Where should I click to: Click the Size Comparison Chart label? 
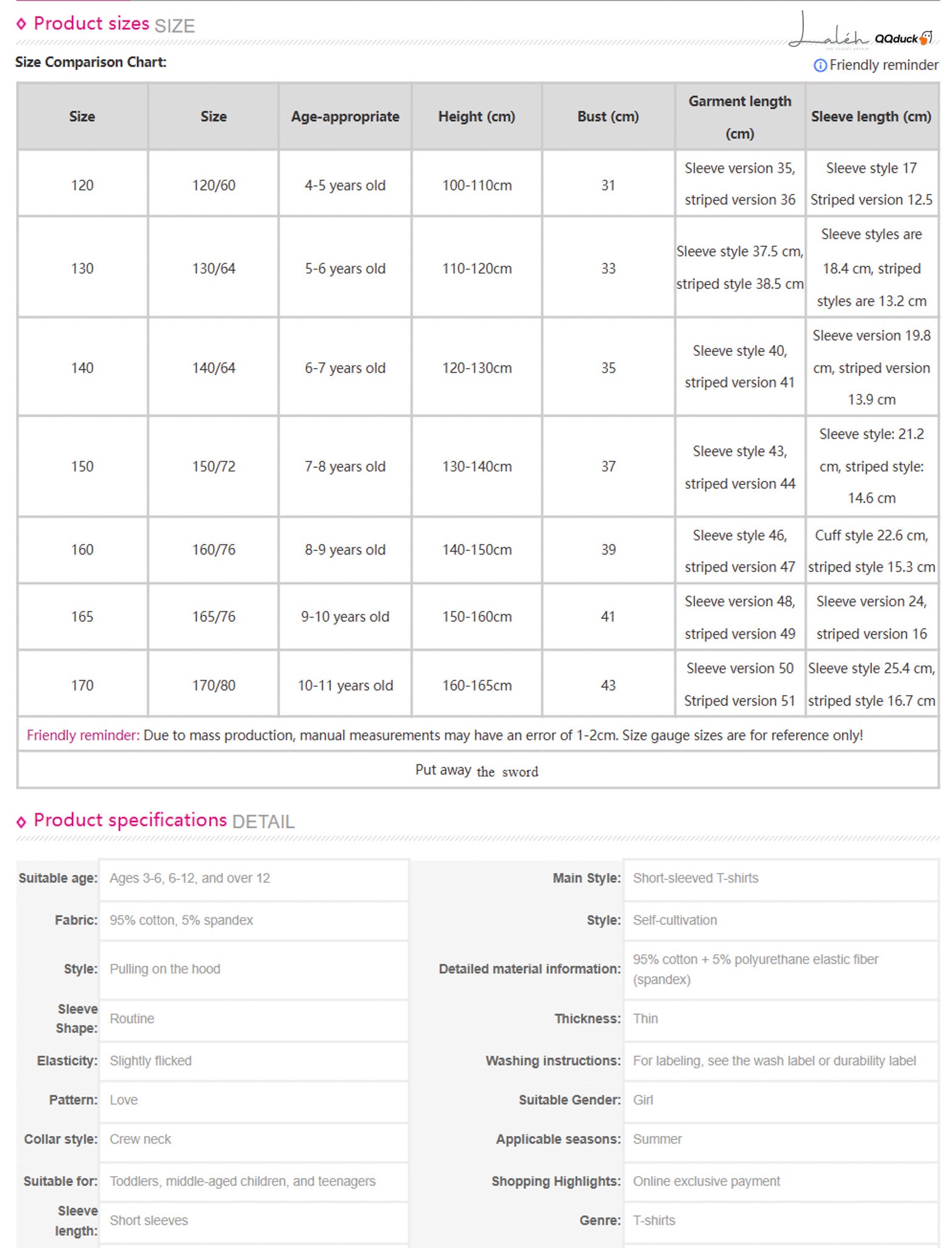91,62
